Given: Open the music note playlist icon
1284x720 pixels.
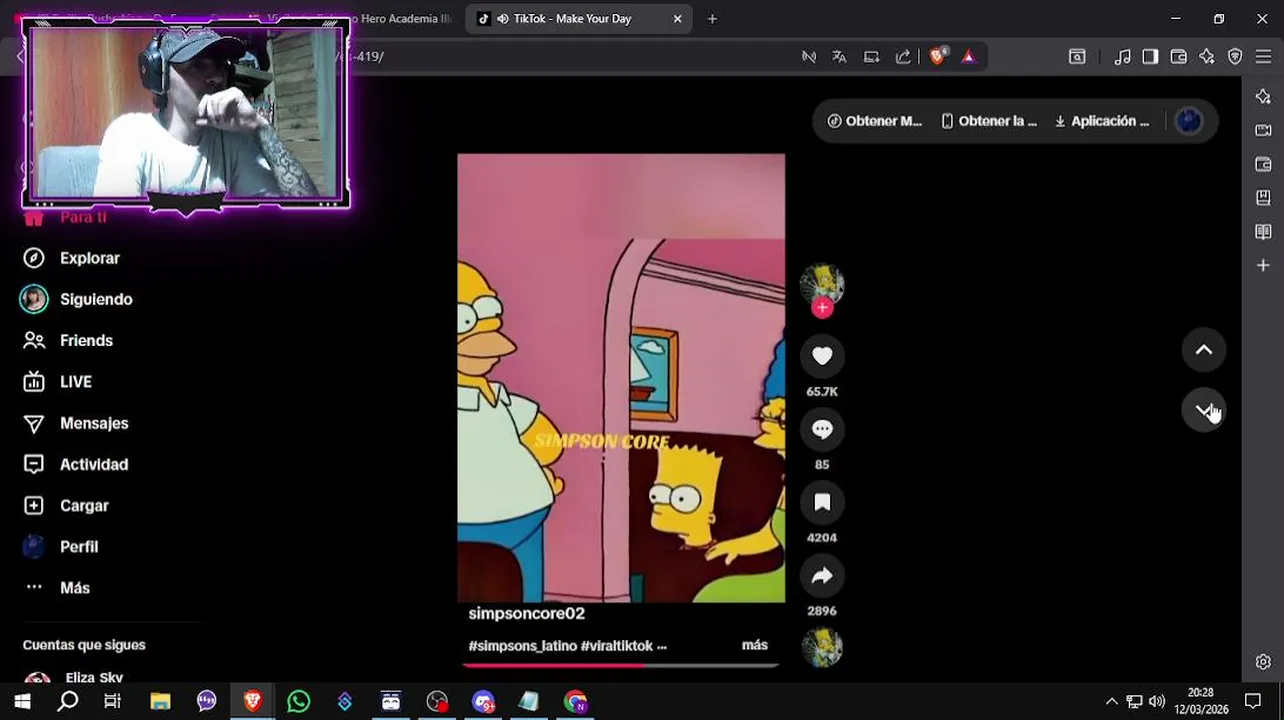Looking at the screenshot, I should [x=1122, y=57].
